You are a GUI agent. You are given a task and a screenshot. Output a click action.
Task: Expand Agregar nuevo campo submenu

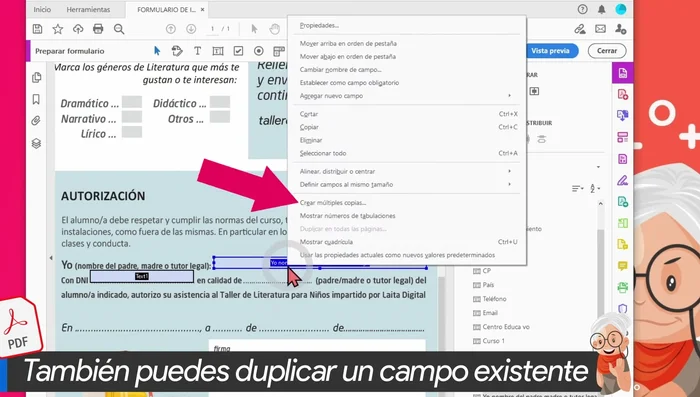407,96
